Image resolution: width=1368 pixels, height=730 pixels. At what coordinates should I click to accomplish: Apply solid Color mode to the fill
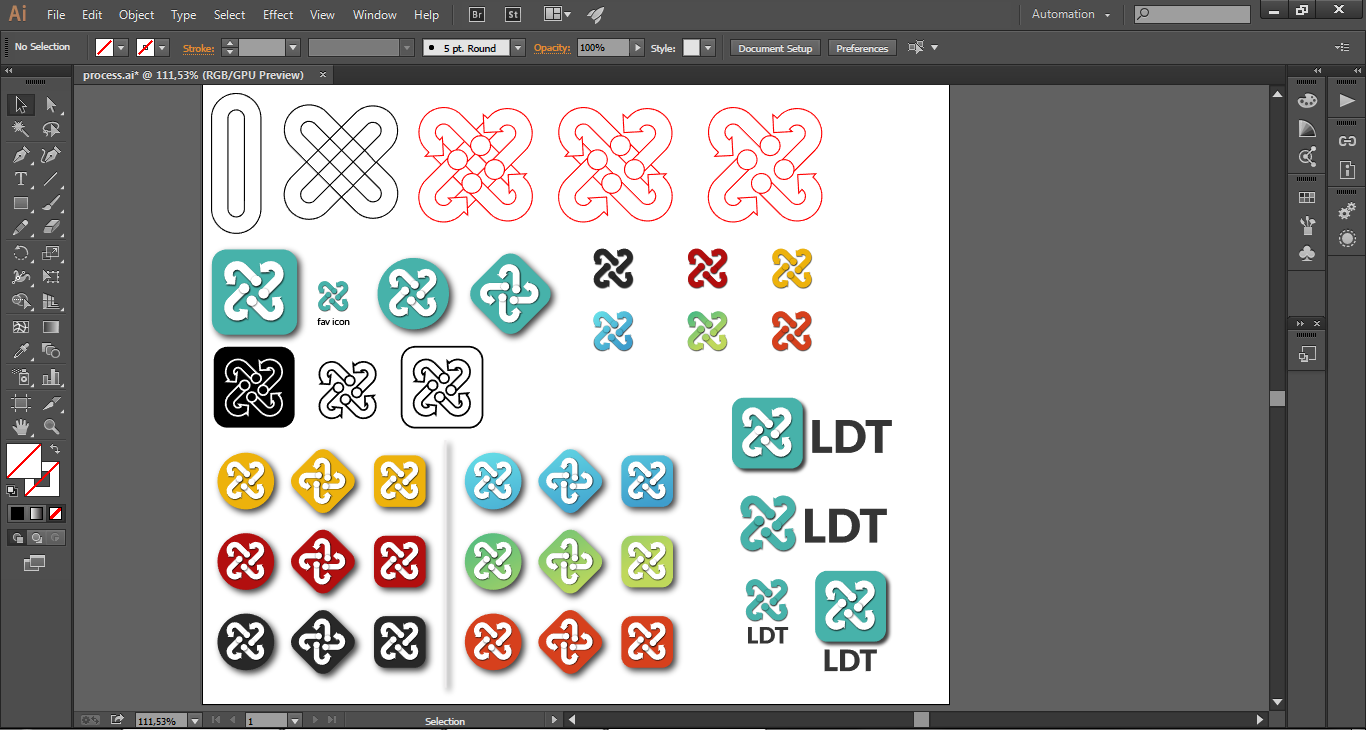tap(17, 513)
